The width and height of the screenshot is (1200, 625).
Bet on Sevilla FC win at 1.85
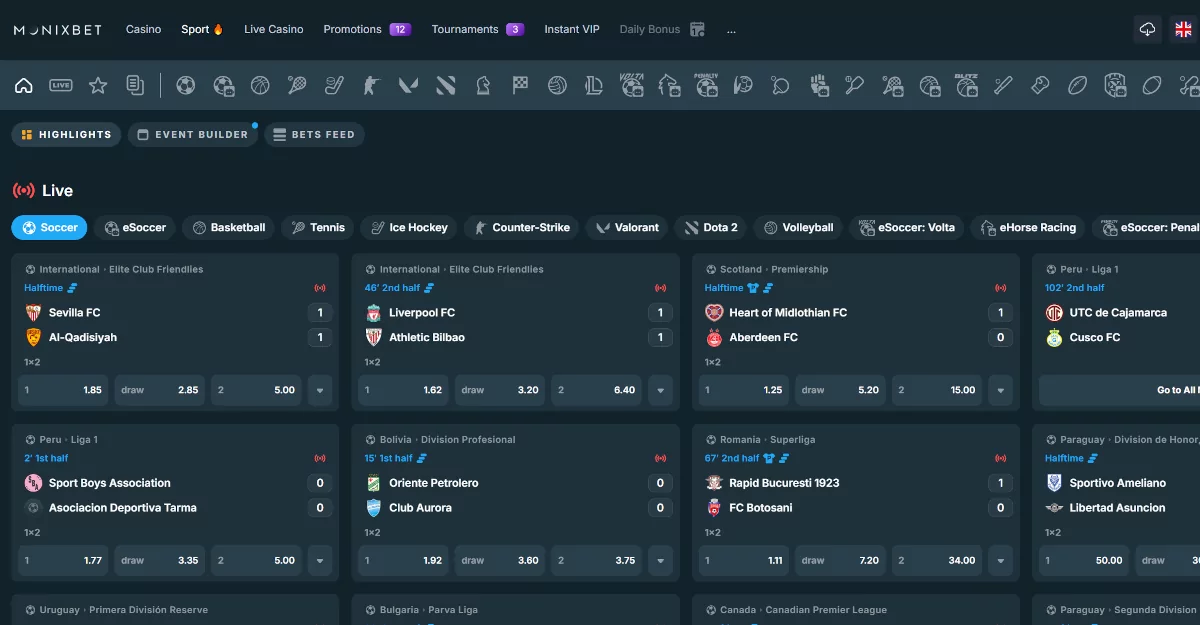(x=63, y=390)
